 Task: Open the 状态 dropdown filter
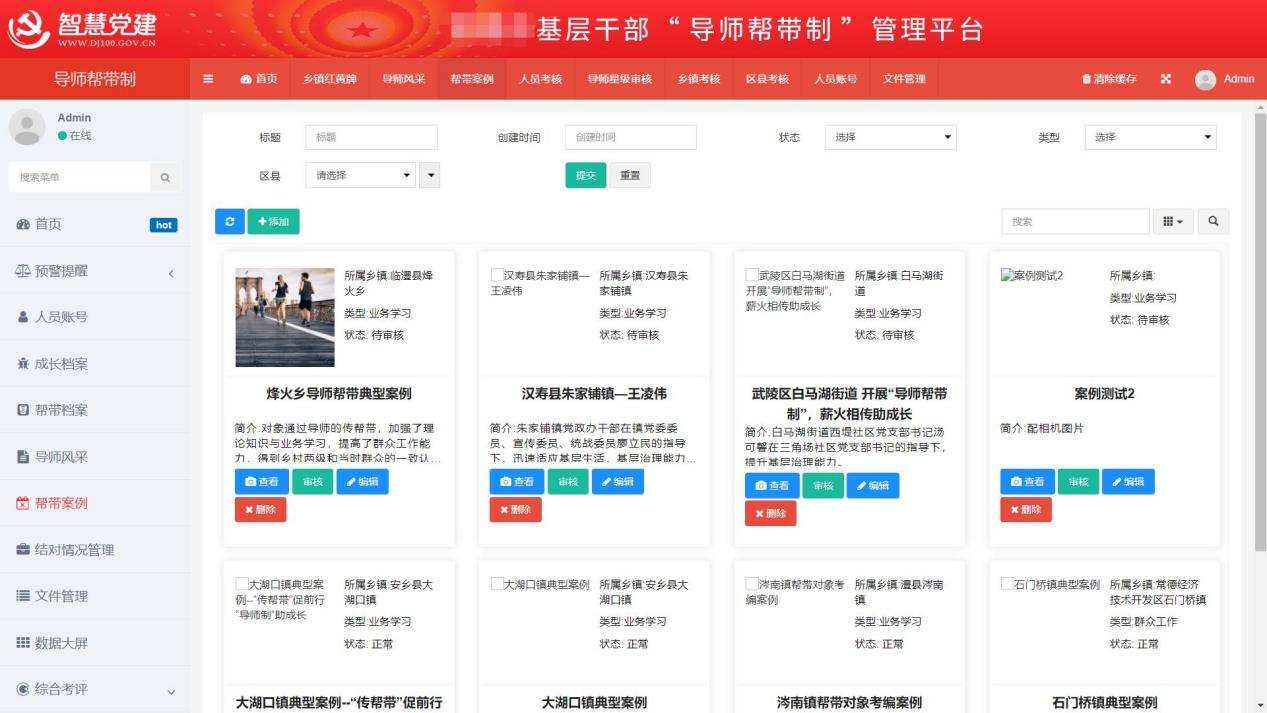tap(890, 137)
